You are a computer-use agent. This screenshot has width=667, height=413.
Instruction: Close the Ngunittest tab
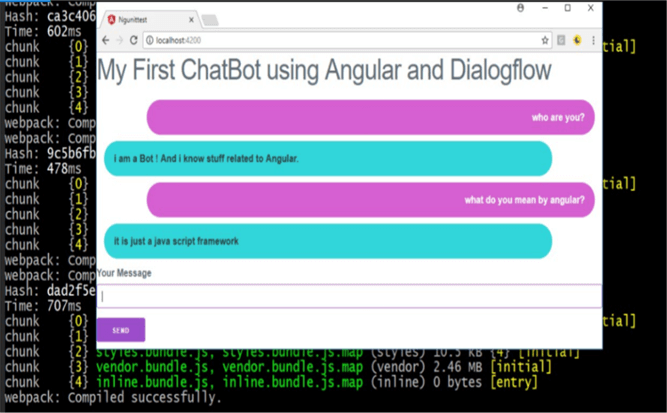pos(191,20)
